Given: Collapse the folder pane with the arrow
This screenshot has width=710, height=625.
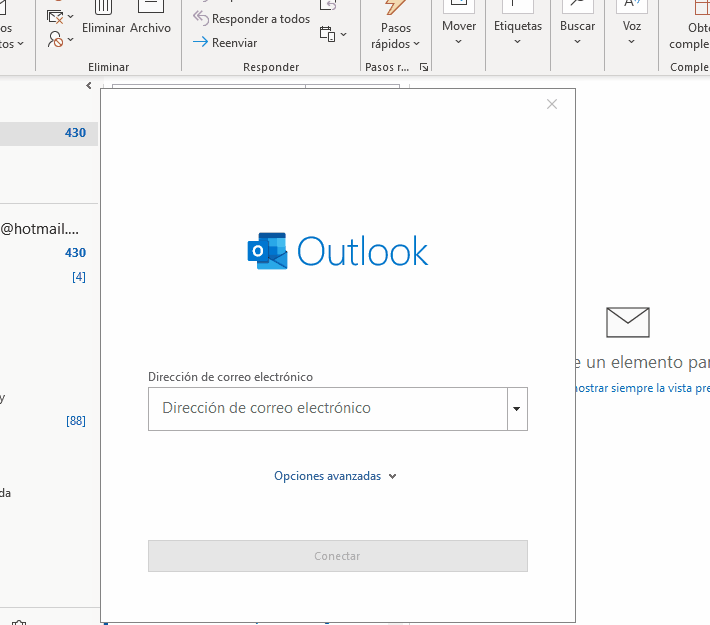Looking at the screenshot, I should [x=89, y=87].
